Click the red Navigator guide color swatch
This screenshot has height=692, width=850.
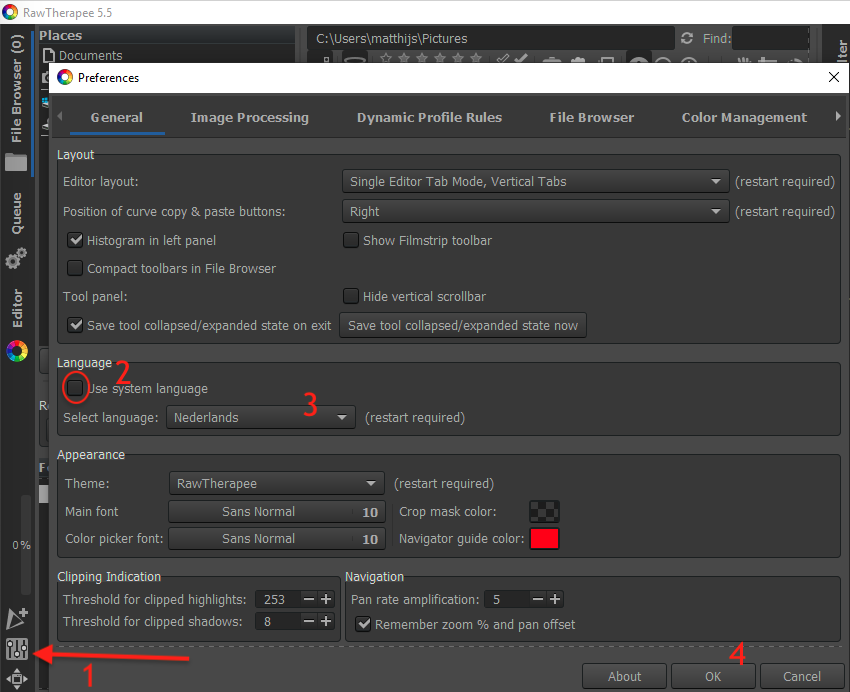pos(544,539)
